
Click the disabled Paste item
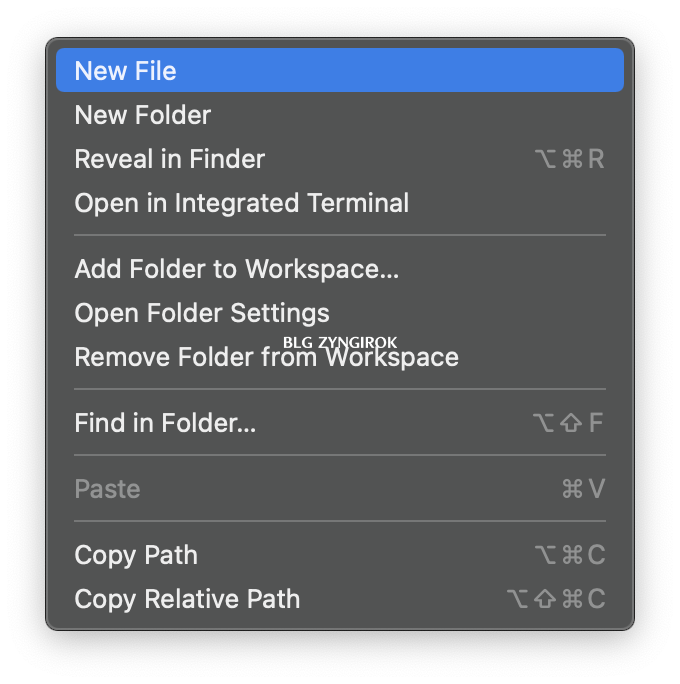[x=340, y=489]
